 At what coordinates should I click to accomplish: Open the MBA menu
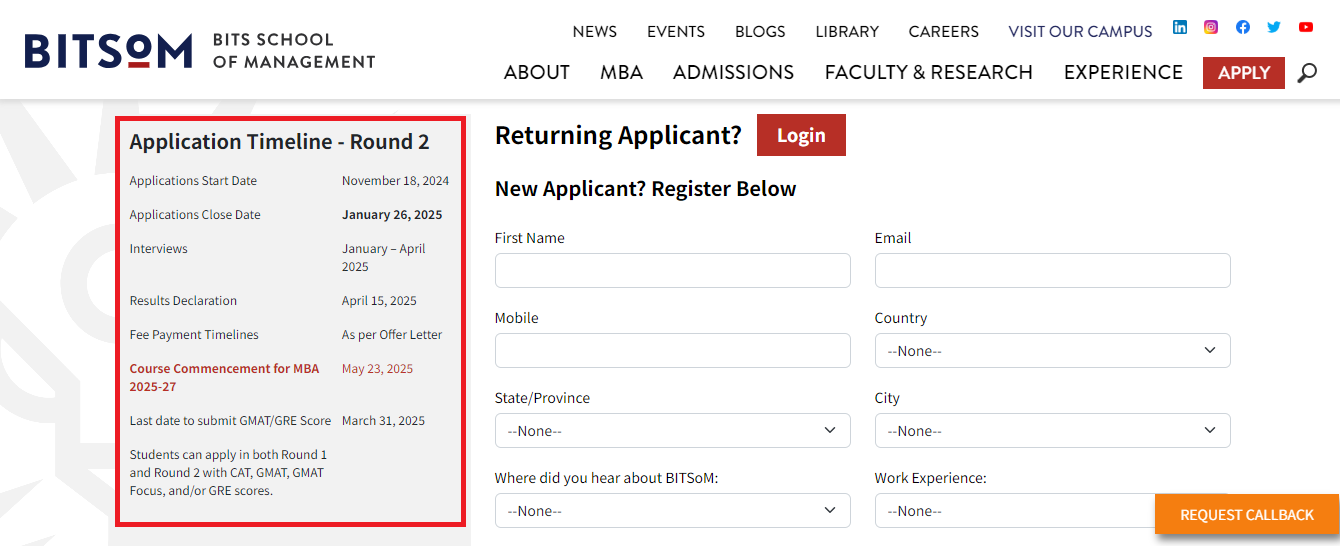622,72
